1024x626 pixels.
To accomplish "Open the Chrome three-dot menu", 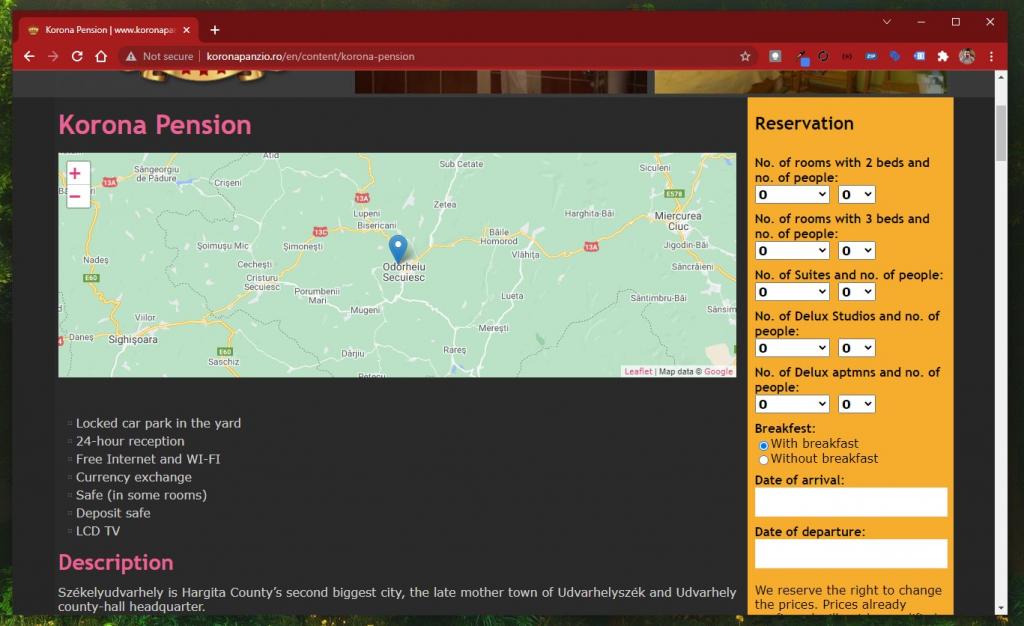I will (991, 57).
